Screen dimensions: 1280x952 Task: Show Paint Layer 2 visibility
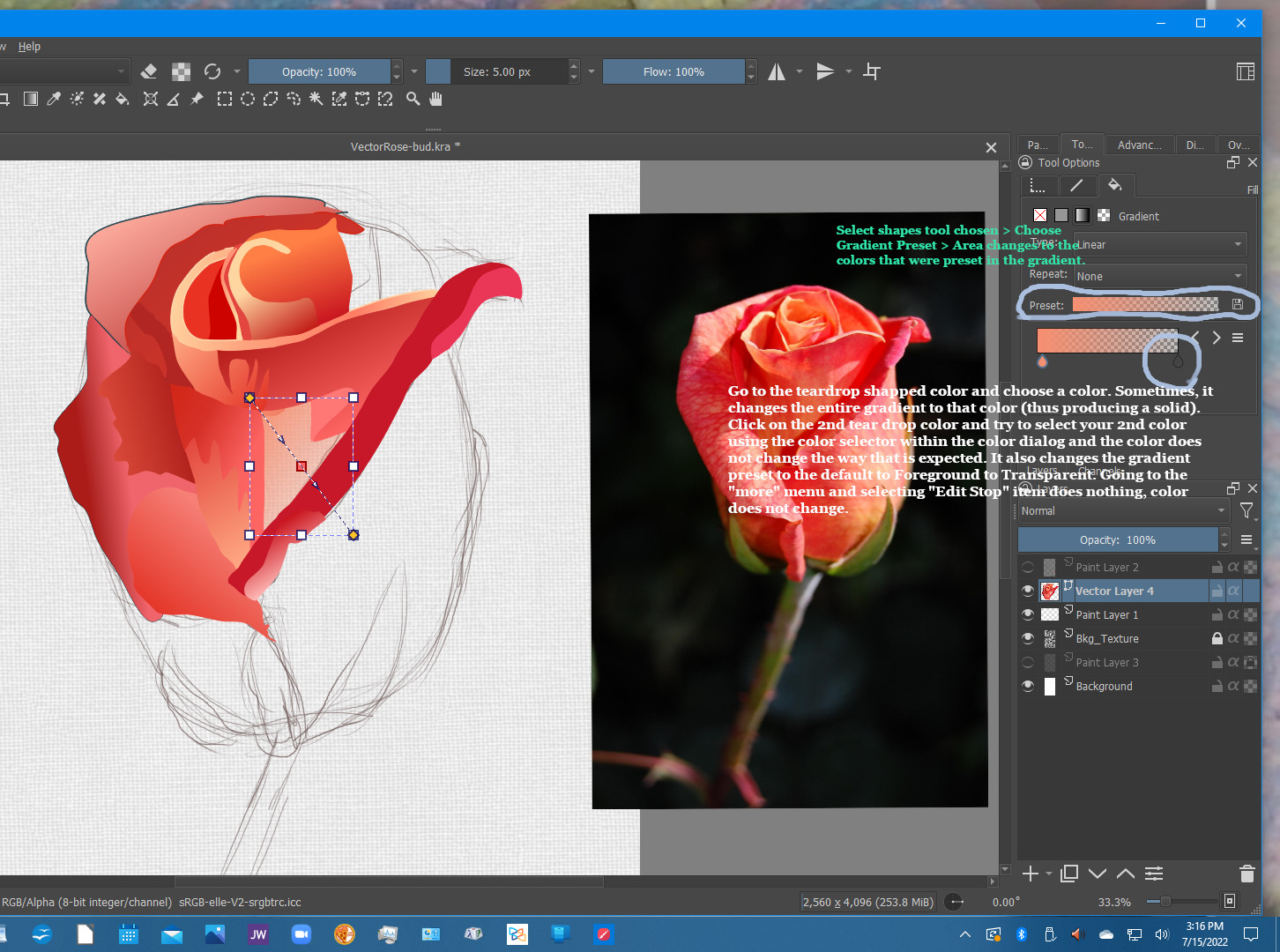tap(1028, 567)
